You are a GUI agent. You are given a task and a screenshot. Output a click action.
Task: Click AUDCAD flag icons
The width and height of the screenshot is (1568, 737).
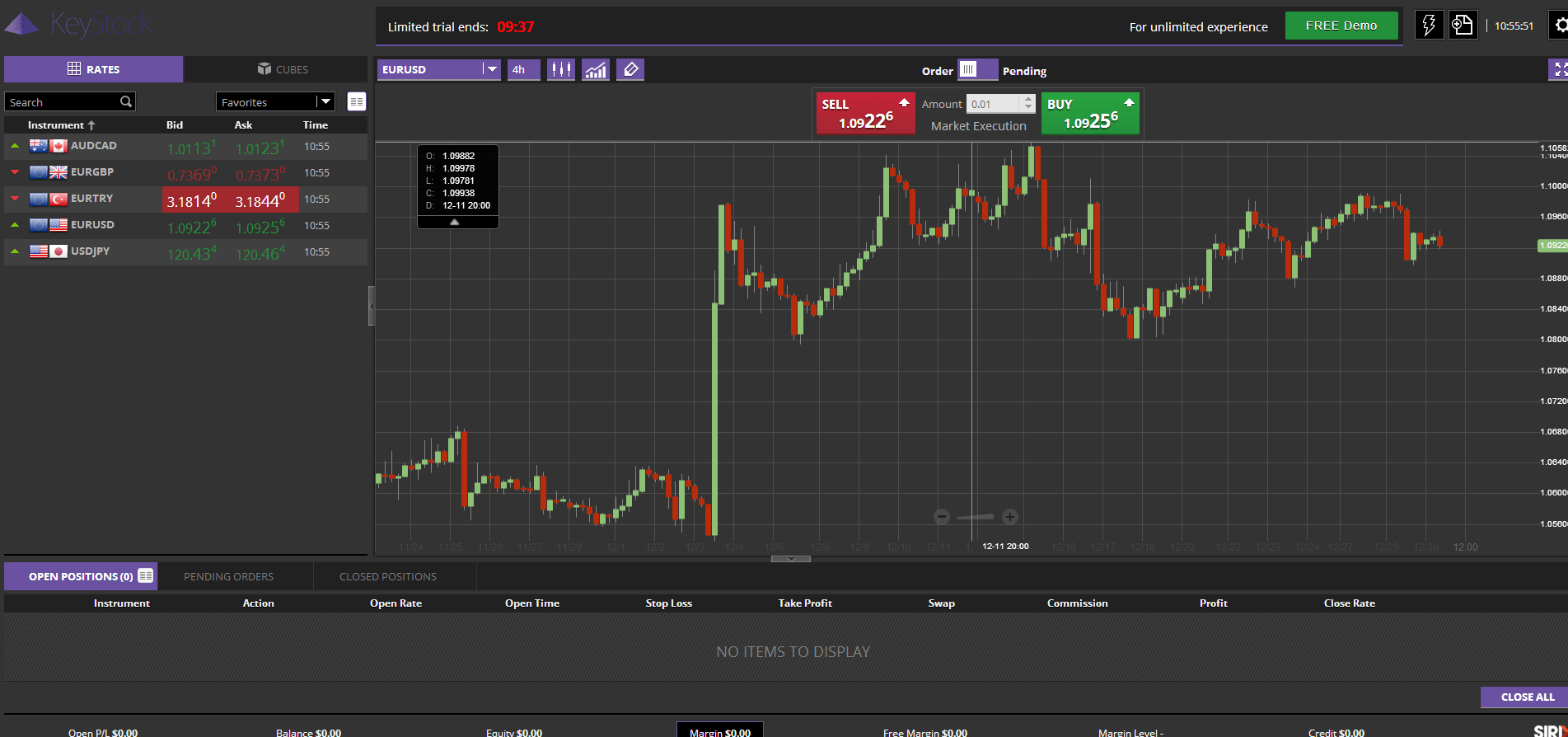point(48,146)
